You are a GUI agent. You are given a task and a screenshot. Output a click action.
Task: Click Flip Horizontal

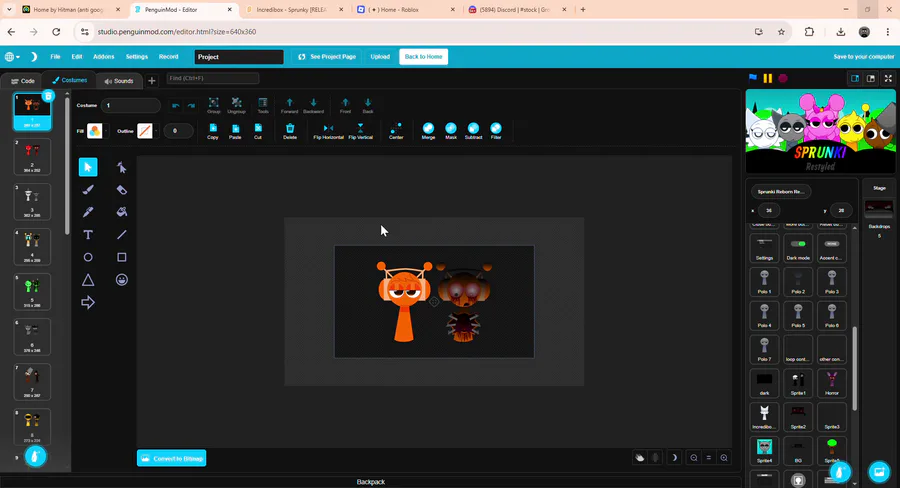(328, 131)
